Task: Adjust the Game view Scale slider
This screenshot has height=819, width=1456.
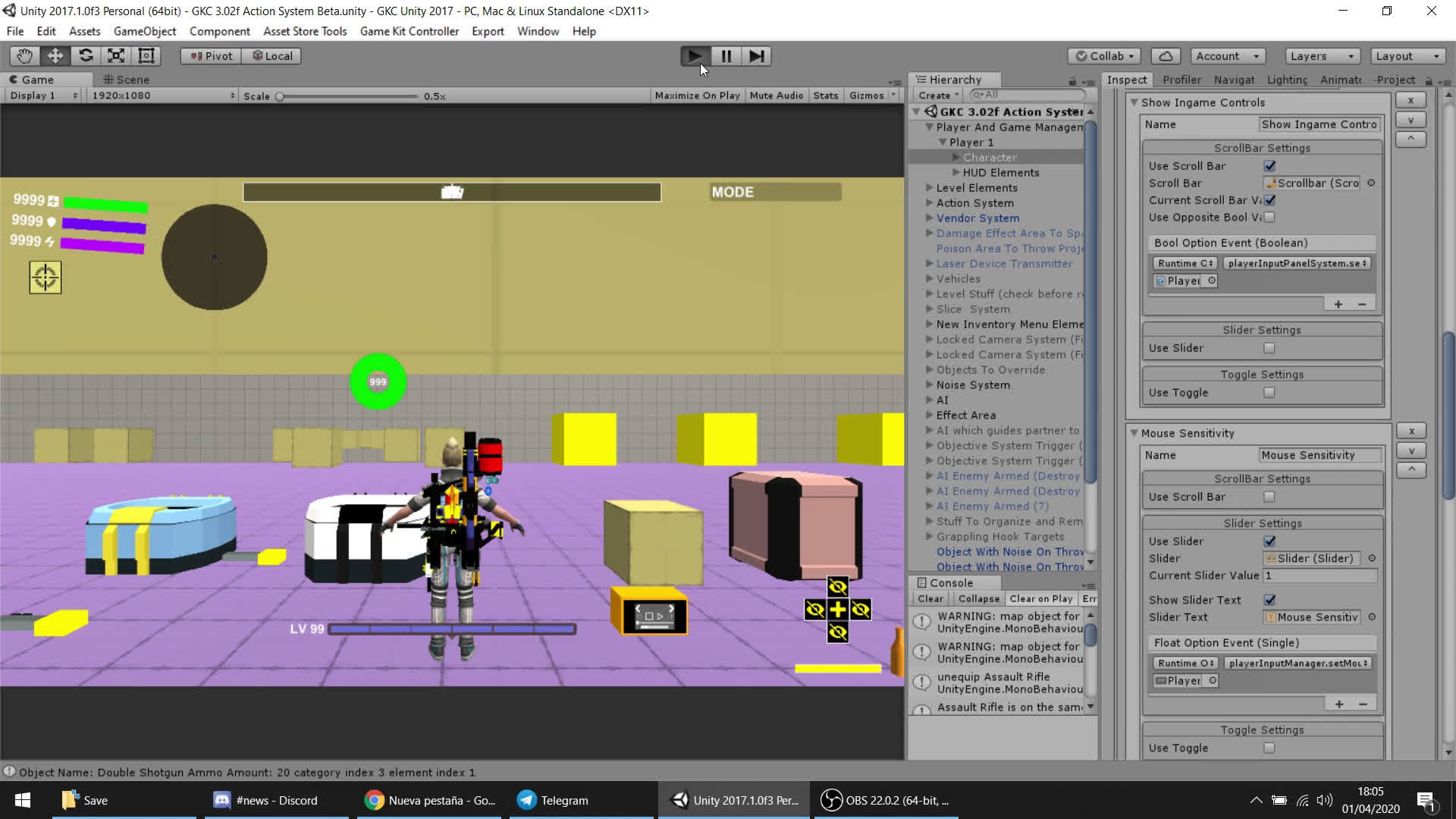Action: (x=280, y=96)
